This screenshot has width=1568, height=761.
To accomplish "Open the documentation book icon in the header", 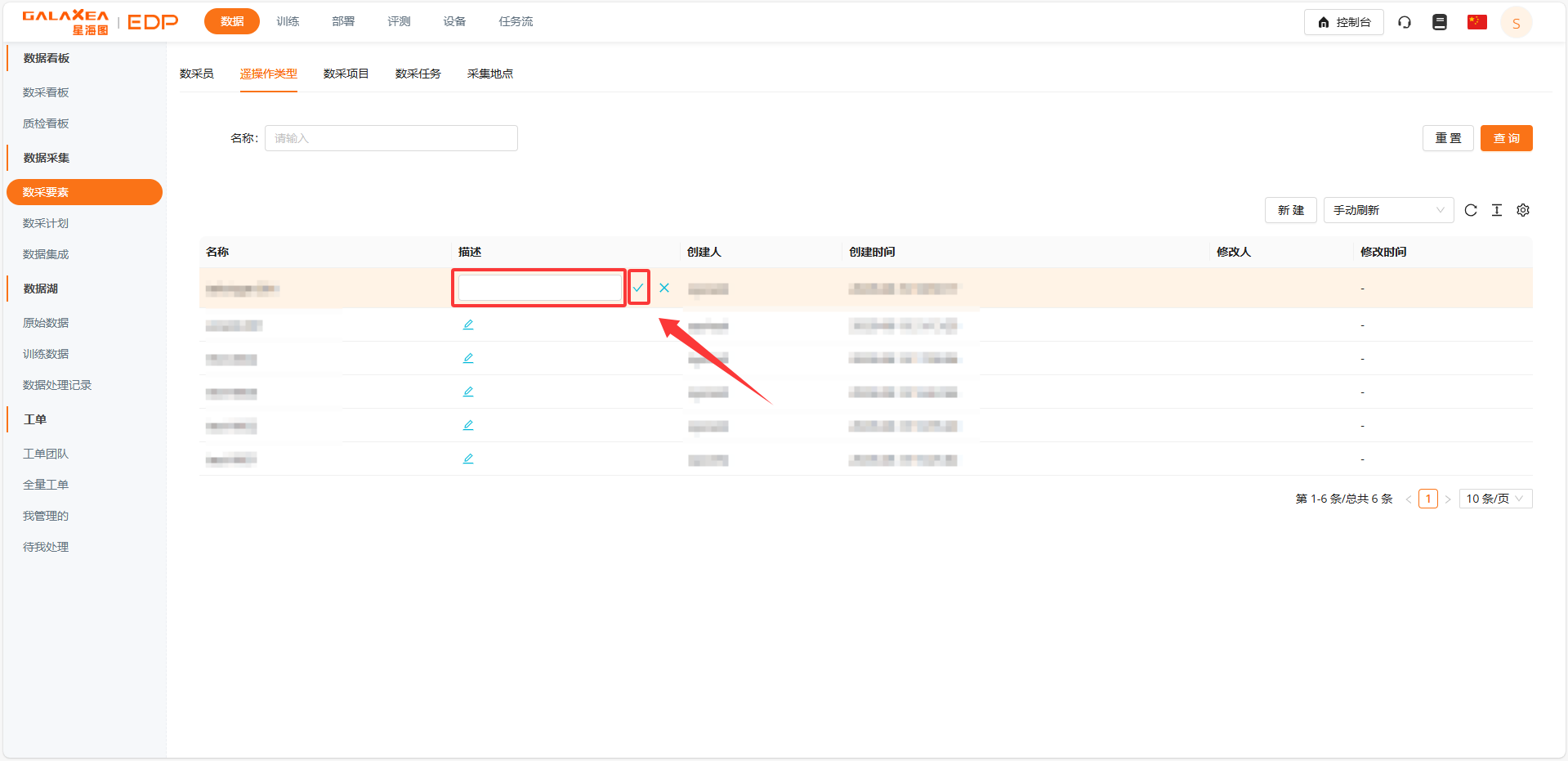I will (1440, 22).
